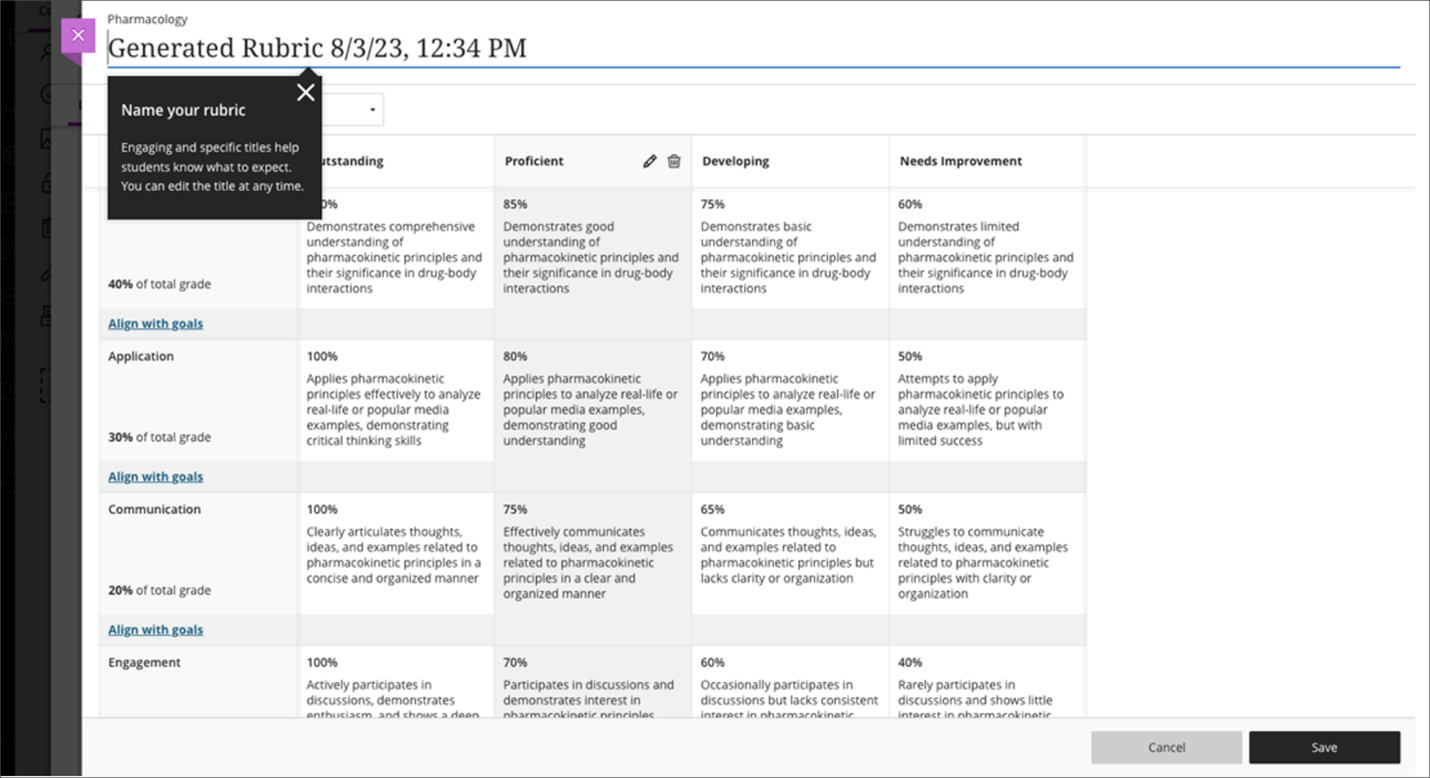Select the Developing column header

pos(736,161)
